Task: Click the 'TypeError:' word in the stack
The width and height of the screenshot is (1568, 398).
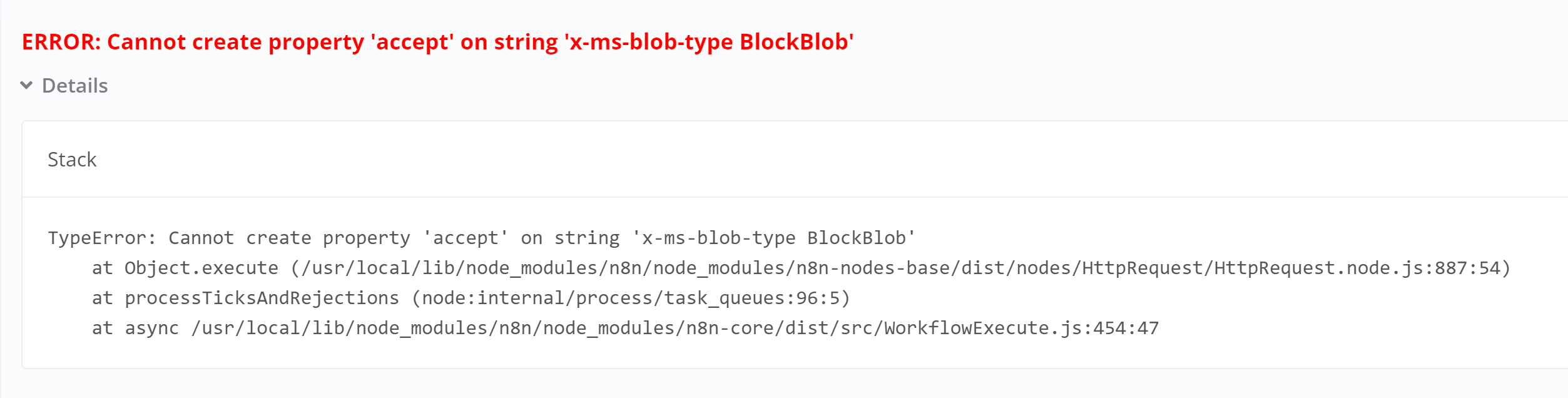Action: click(x=102, y=238)
